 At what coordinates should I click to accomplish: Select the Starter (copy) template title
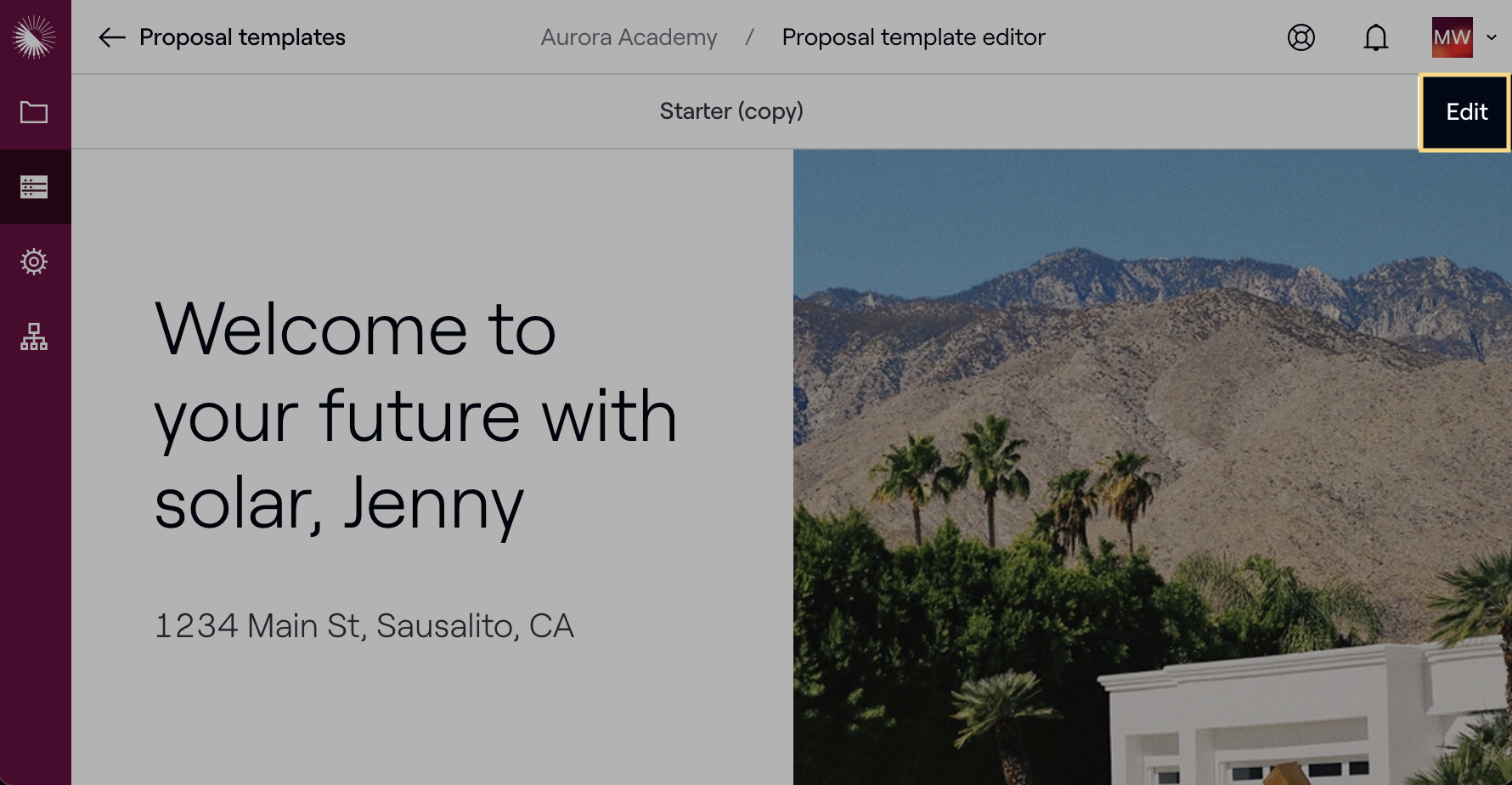[731, 111]
